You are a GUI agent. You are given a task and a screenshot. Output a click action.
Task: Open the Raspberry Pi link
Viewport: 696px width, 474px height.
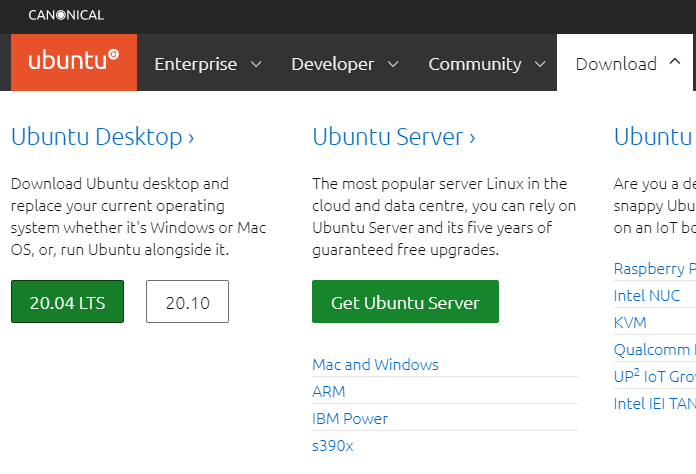[x=654, y=269]
